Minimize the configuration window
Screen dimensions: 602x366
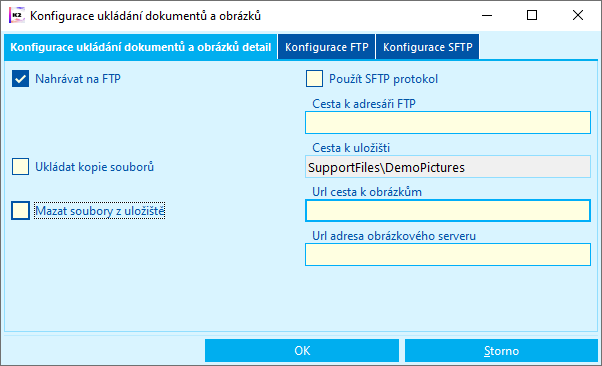pyautogui.click(x=487, y=15)
